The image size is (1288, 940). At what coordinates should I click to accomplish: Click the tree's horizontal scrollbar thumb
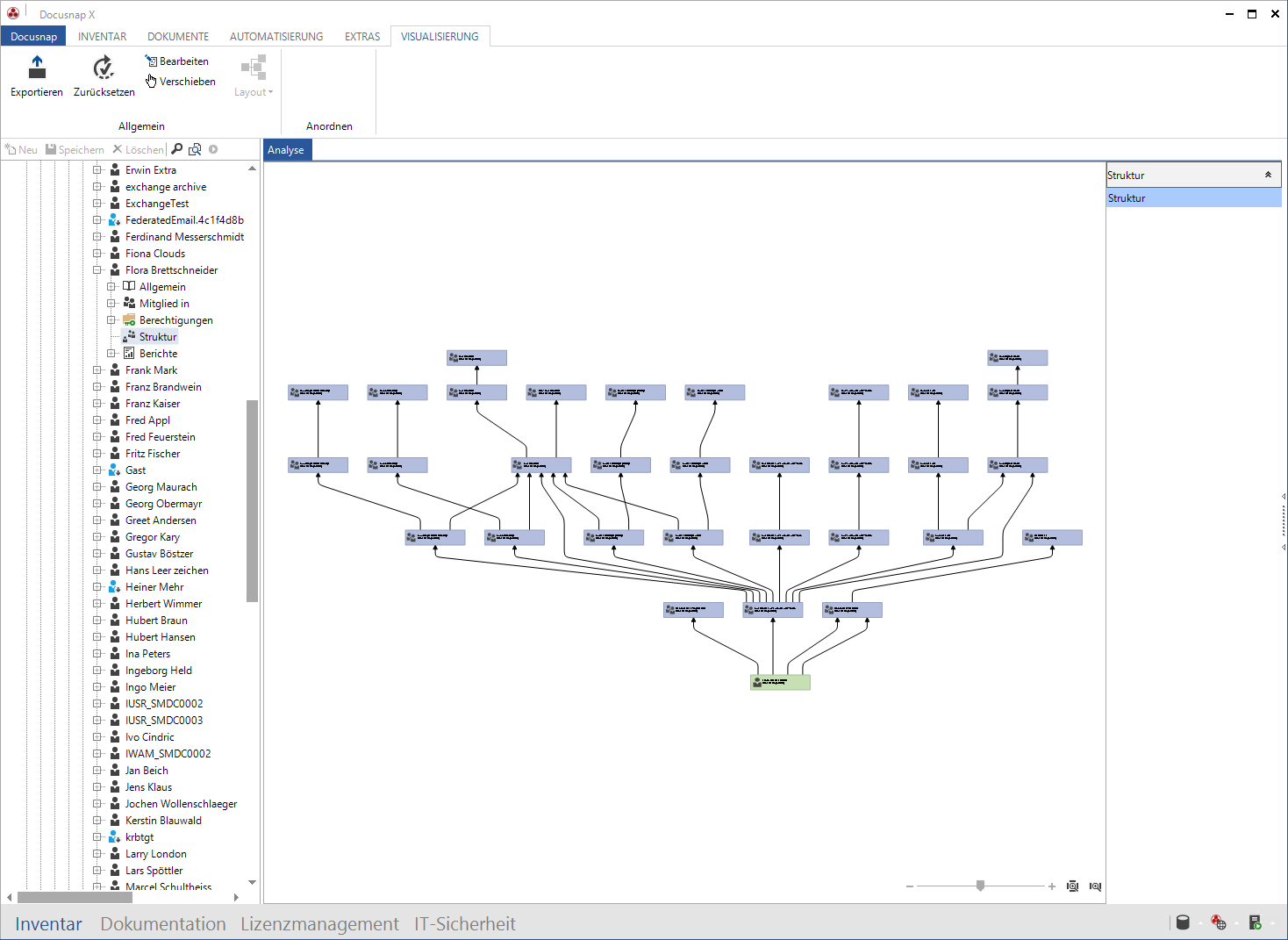pyautogui.click(x=75, y=897)
